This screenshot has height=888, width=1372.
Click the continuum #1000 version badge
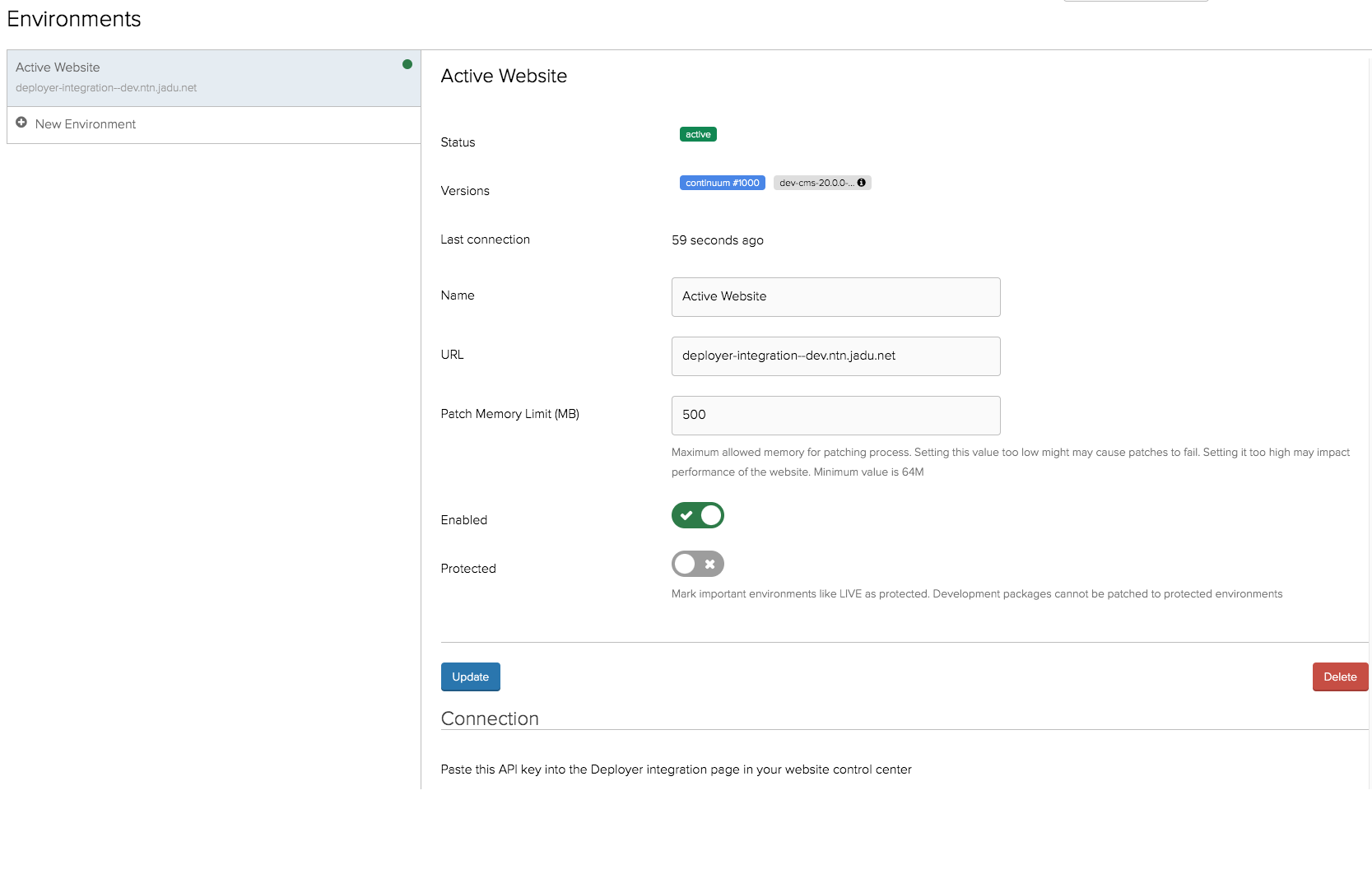(723, 183)
